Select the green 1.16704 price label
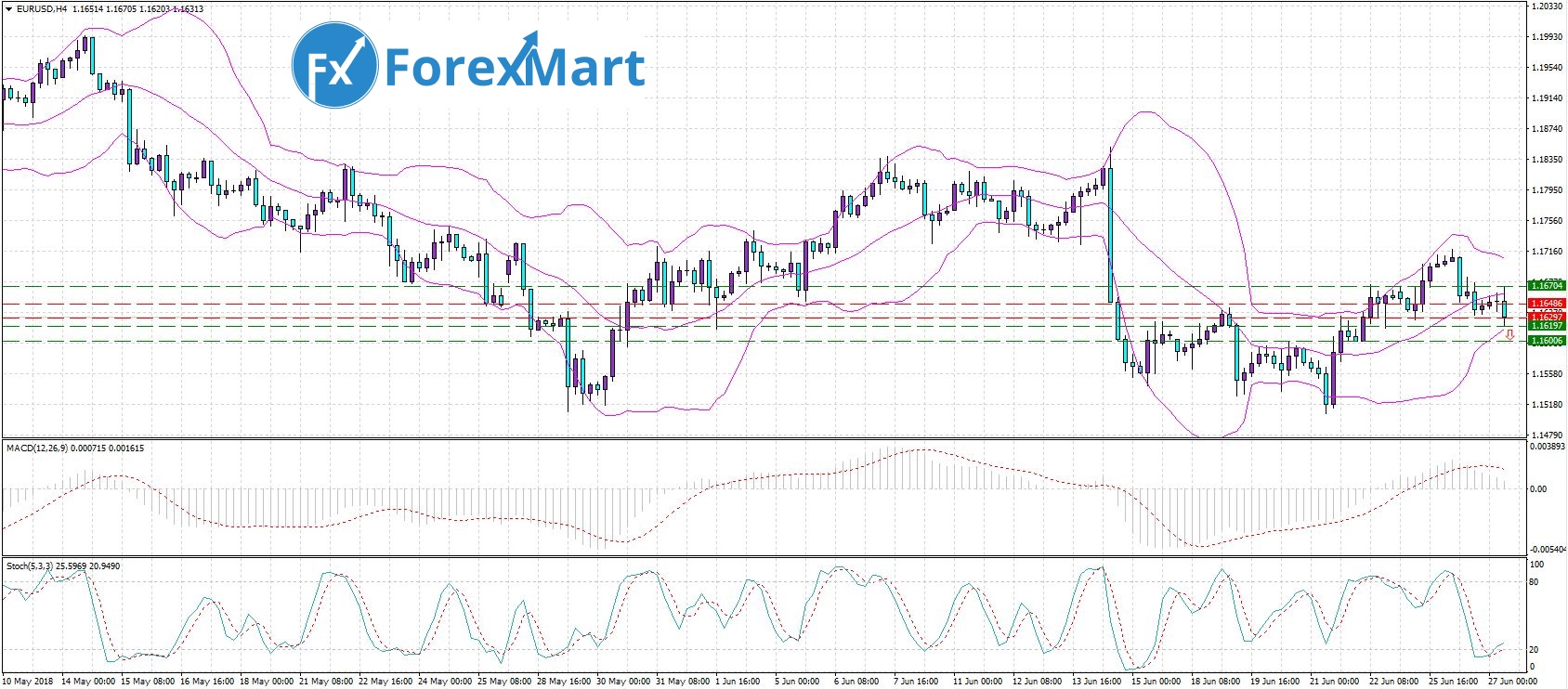 [x=1547, y=286]
